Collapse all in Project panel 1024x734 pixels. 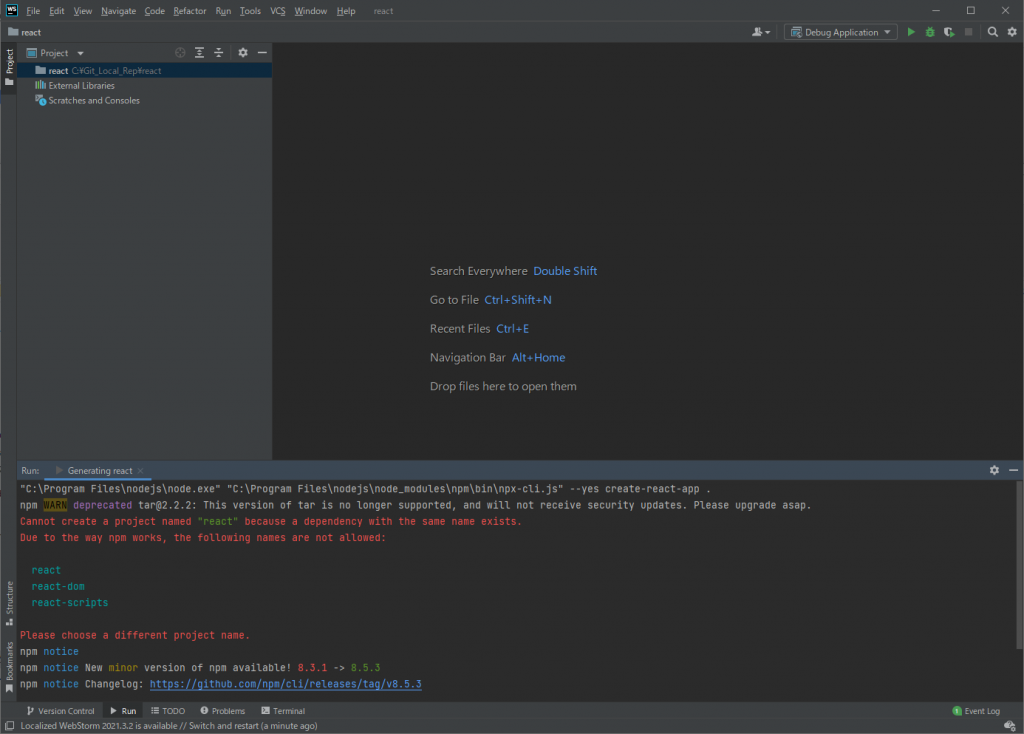click(219, 53)
